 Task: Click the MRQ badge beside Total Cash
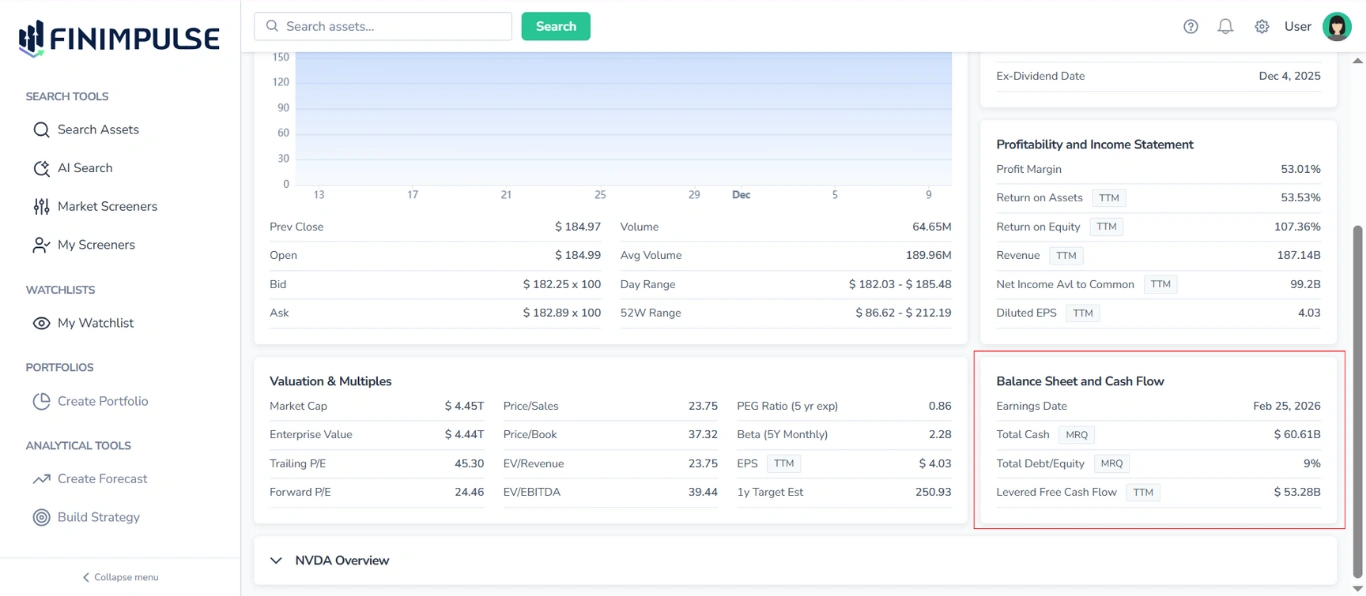tap(1077, 434)
